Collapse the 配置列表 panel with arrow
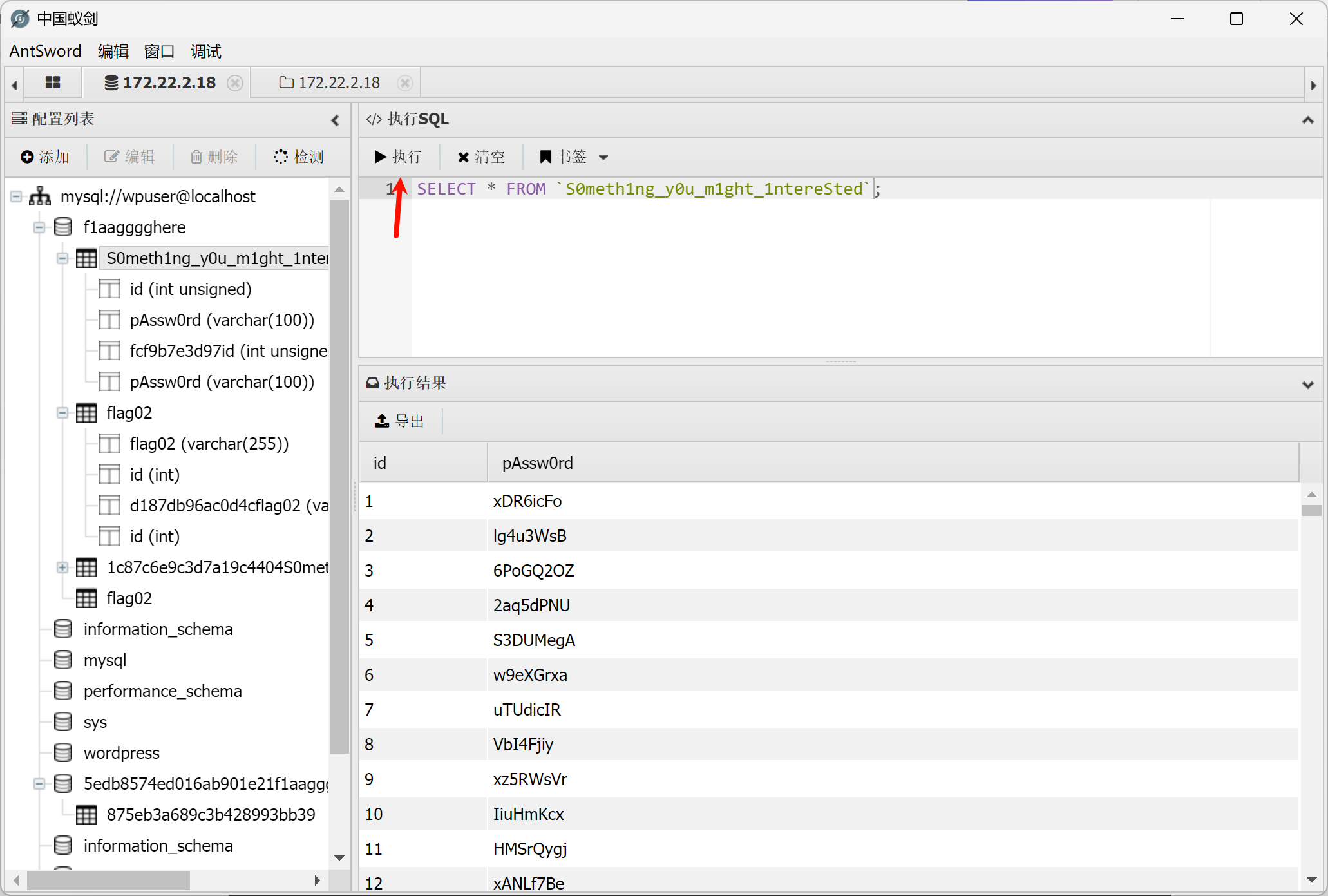The height and width of the screenshot is (896, 1328). point(335,120)
